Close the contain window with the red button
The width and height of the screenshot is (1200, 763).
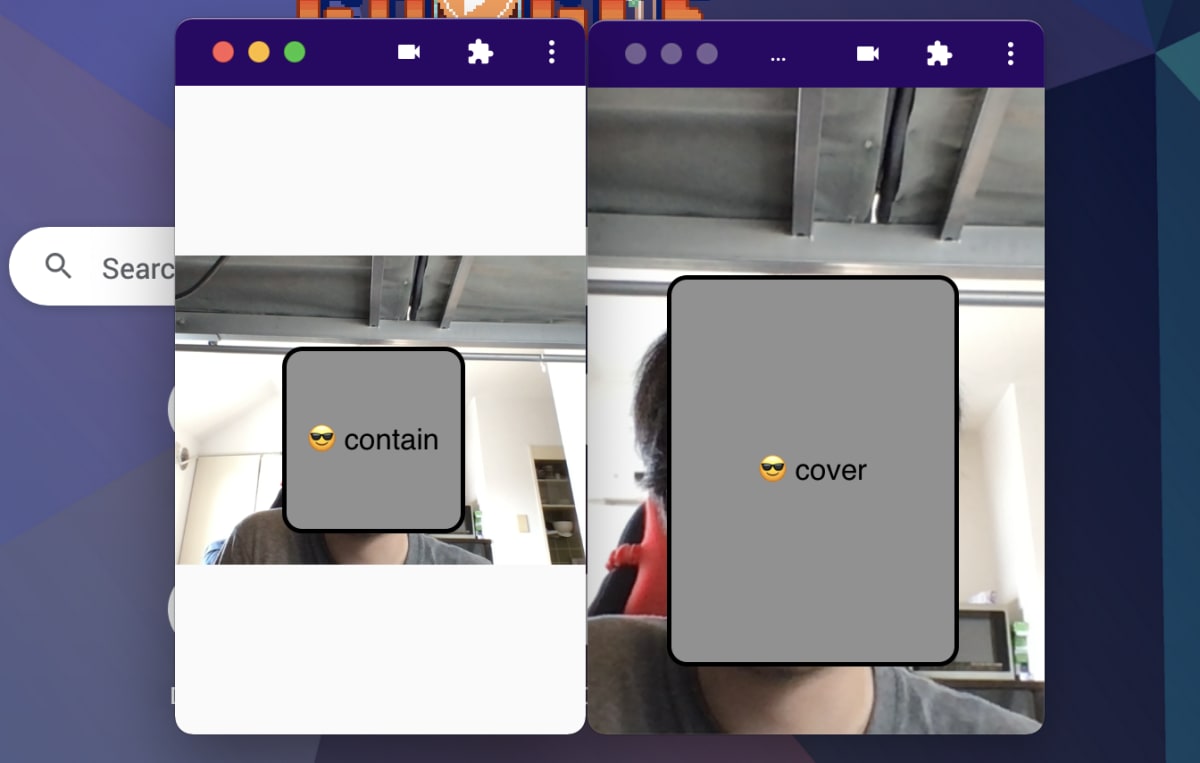[223, 52]
